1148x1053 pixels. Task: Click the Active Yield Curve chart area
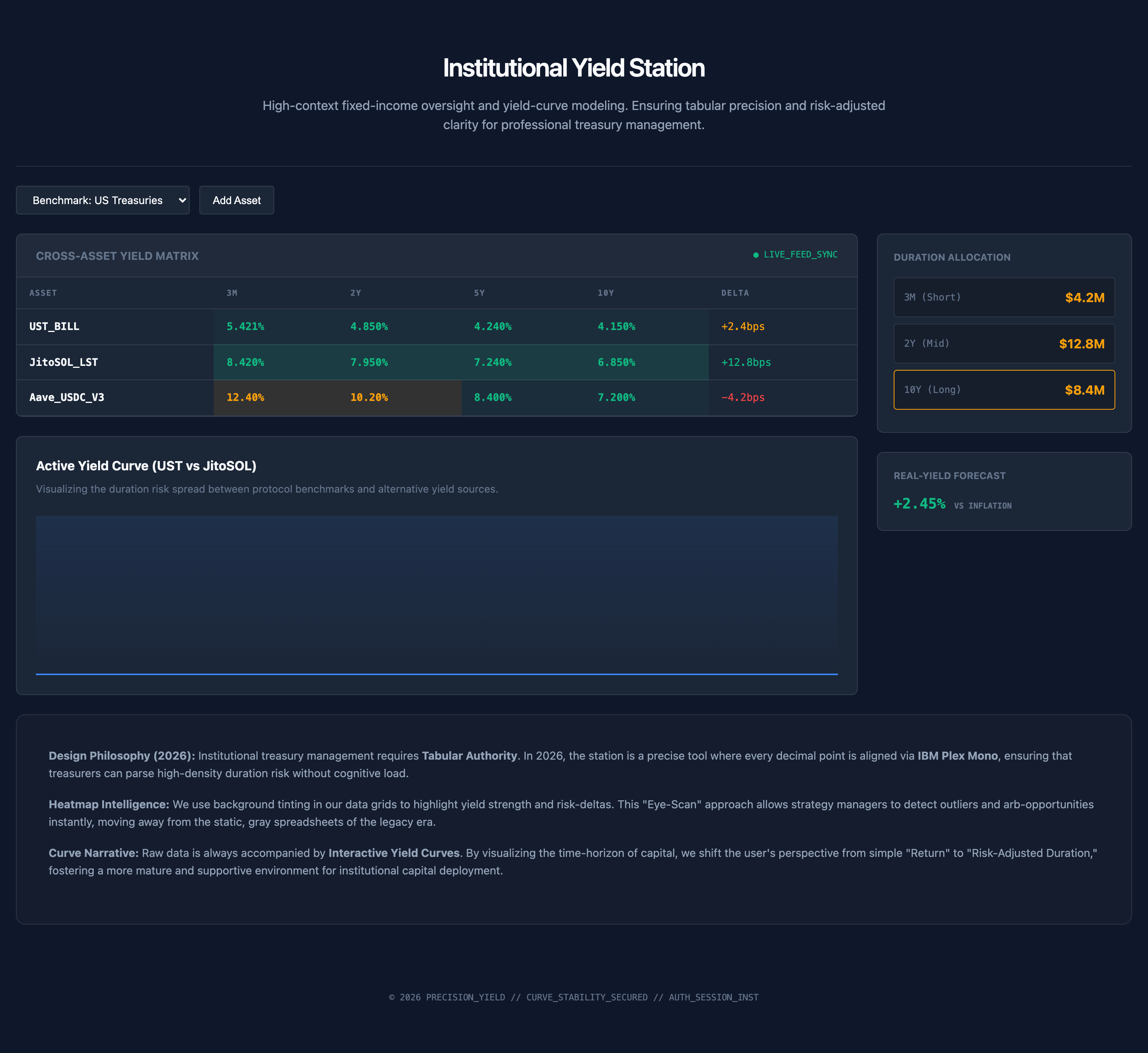click(x=436, y=593)
